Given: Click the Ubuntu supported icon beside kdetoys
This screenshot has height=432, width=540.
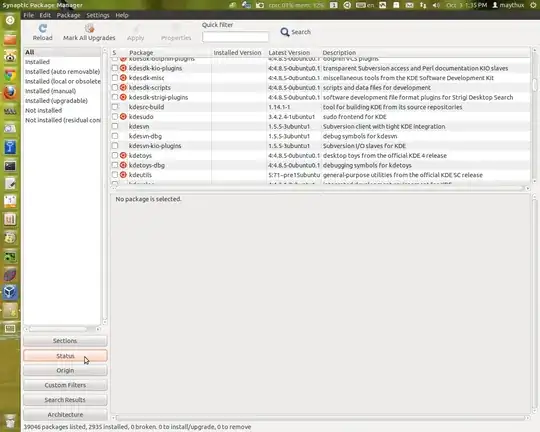Looking at the screenshot, I should [x=123, y=155].
